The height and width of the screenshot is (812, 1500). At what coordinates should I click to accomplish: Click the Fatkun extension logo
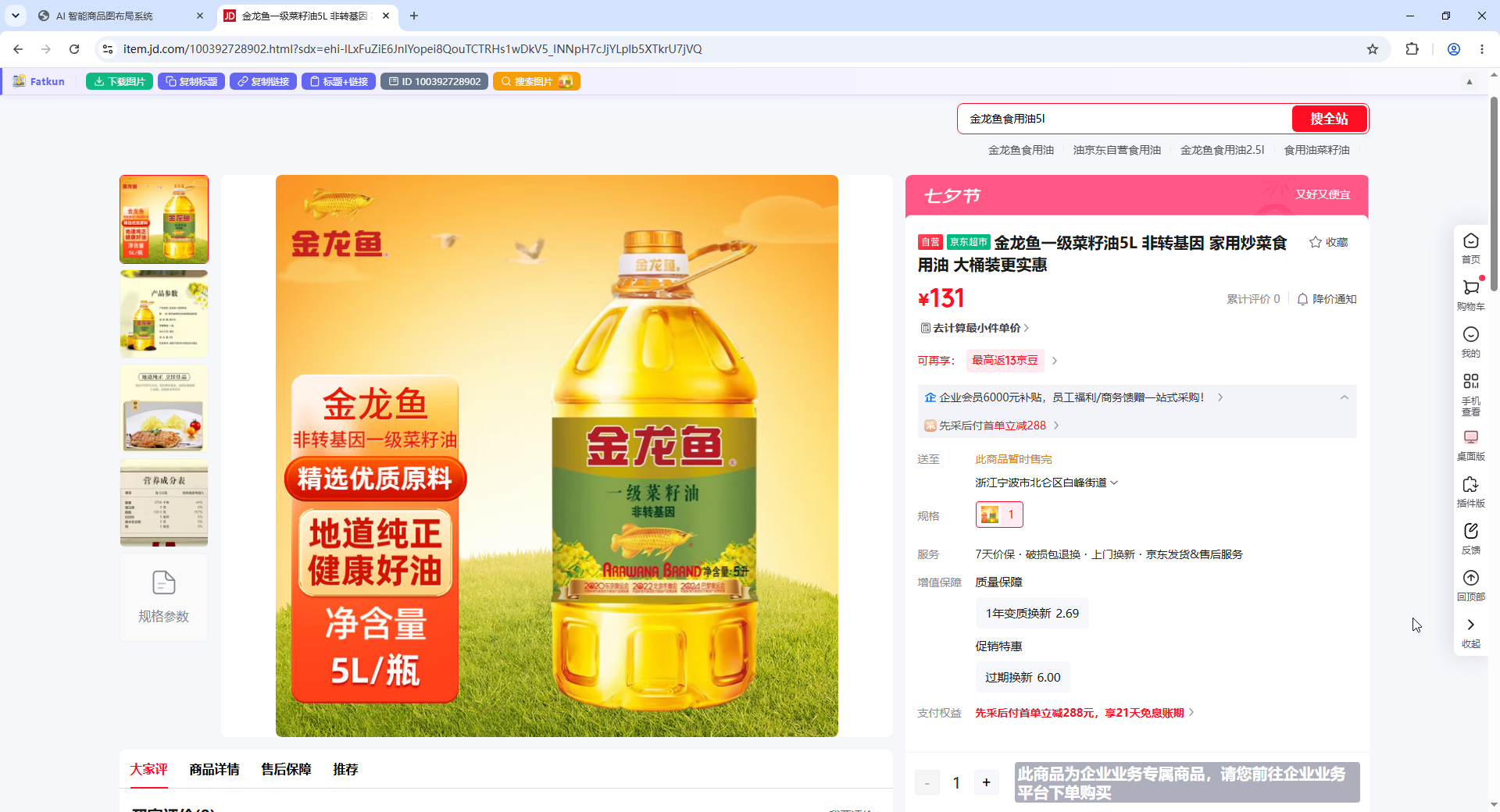coord(39,81)
